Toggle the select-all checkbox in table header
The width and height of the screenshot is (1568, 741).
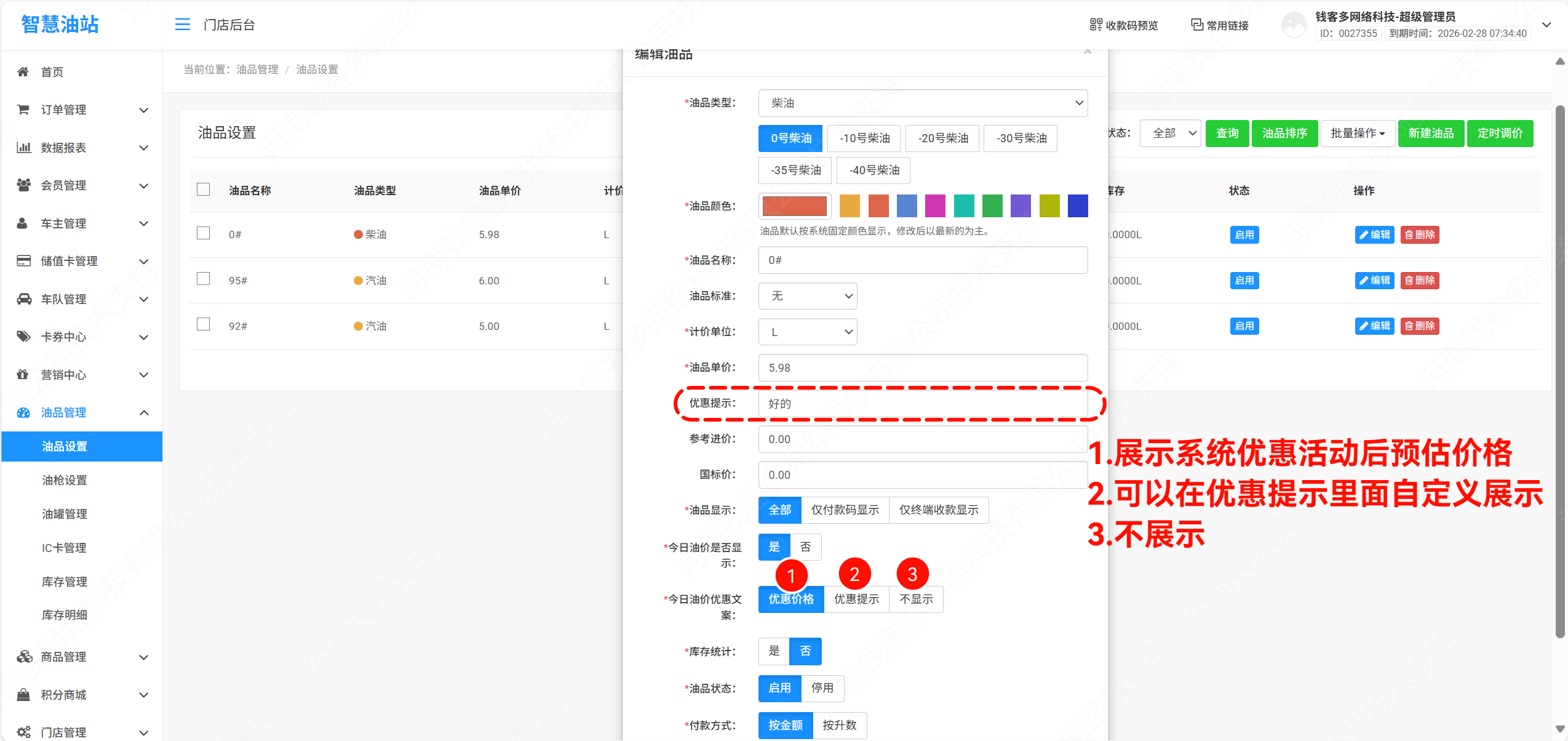point(203,190)
